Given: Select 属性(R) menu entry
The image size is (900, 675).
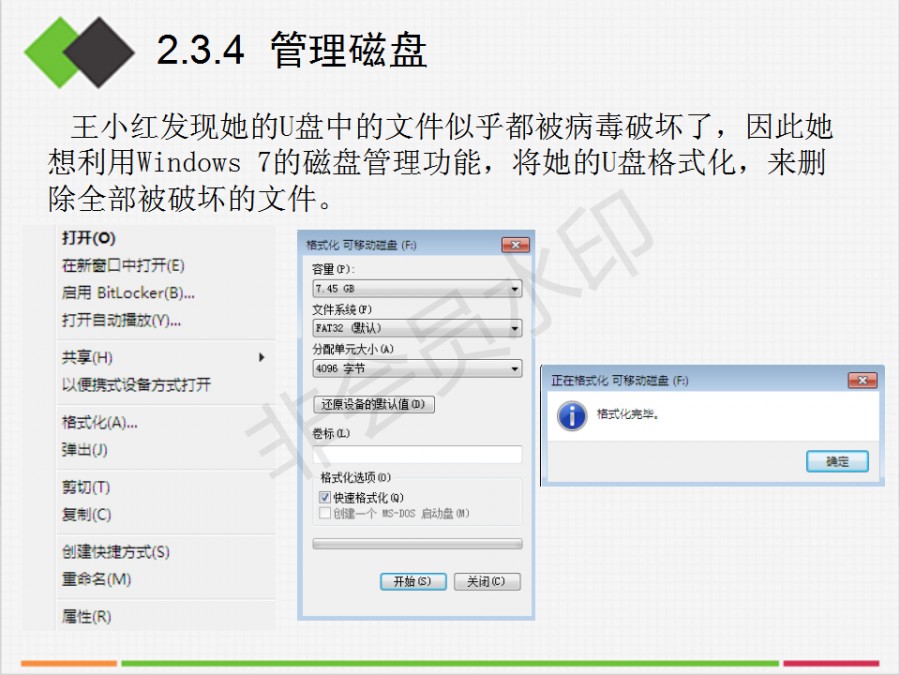Looking at the screenshot, I should (87, 616).
